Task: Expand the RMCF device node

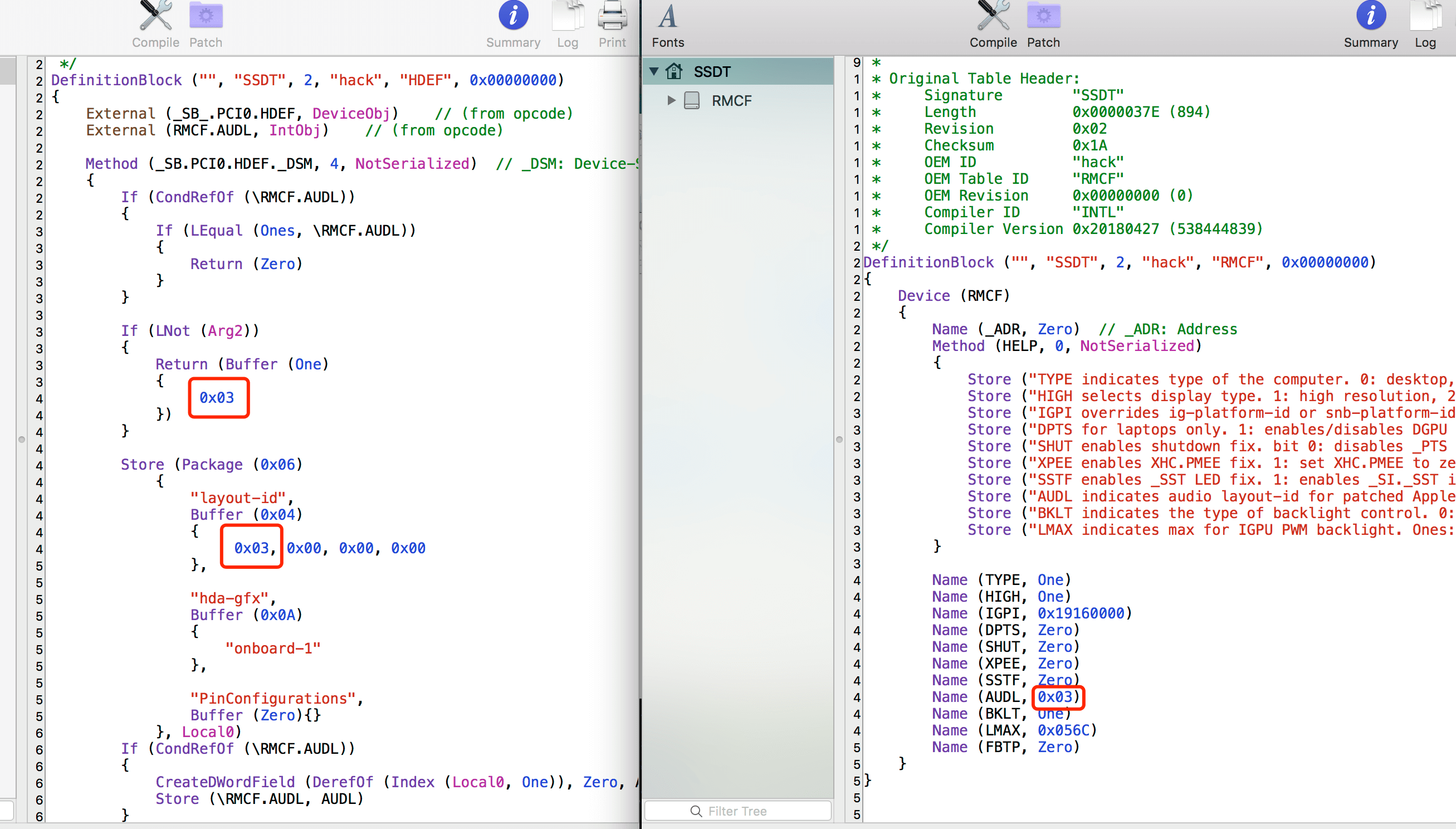Action: pyautogui.click(x=671, y=101)
